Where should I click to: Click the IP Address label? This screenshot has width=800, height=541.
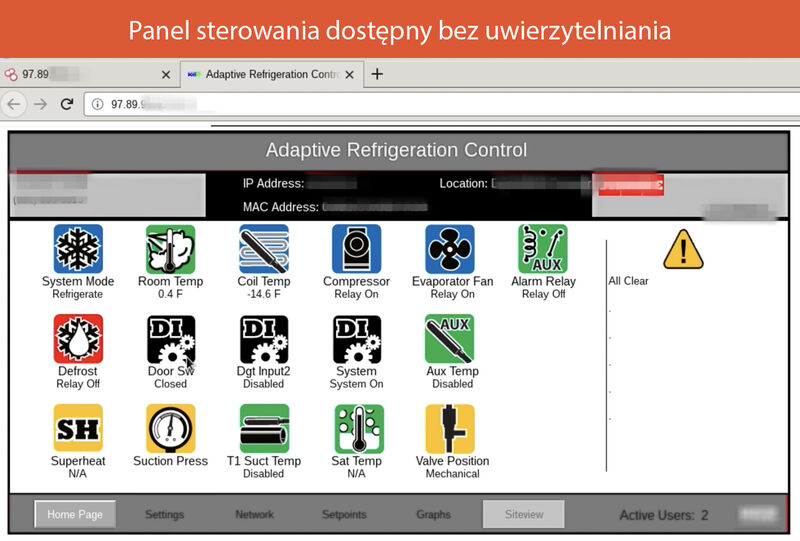(273, 183)
